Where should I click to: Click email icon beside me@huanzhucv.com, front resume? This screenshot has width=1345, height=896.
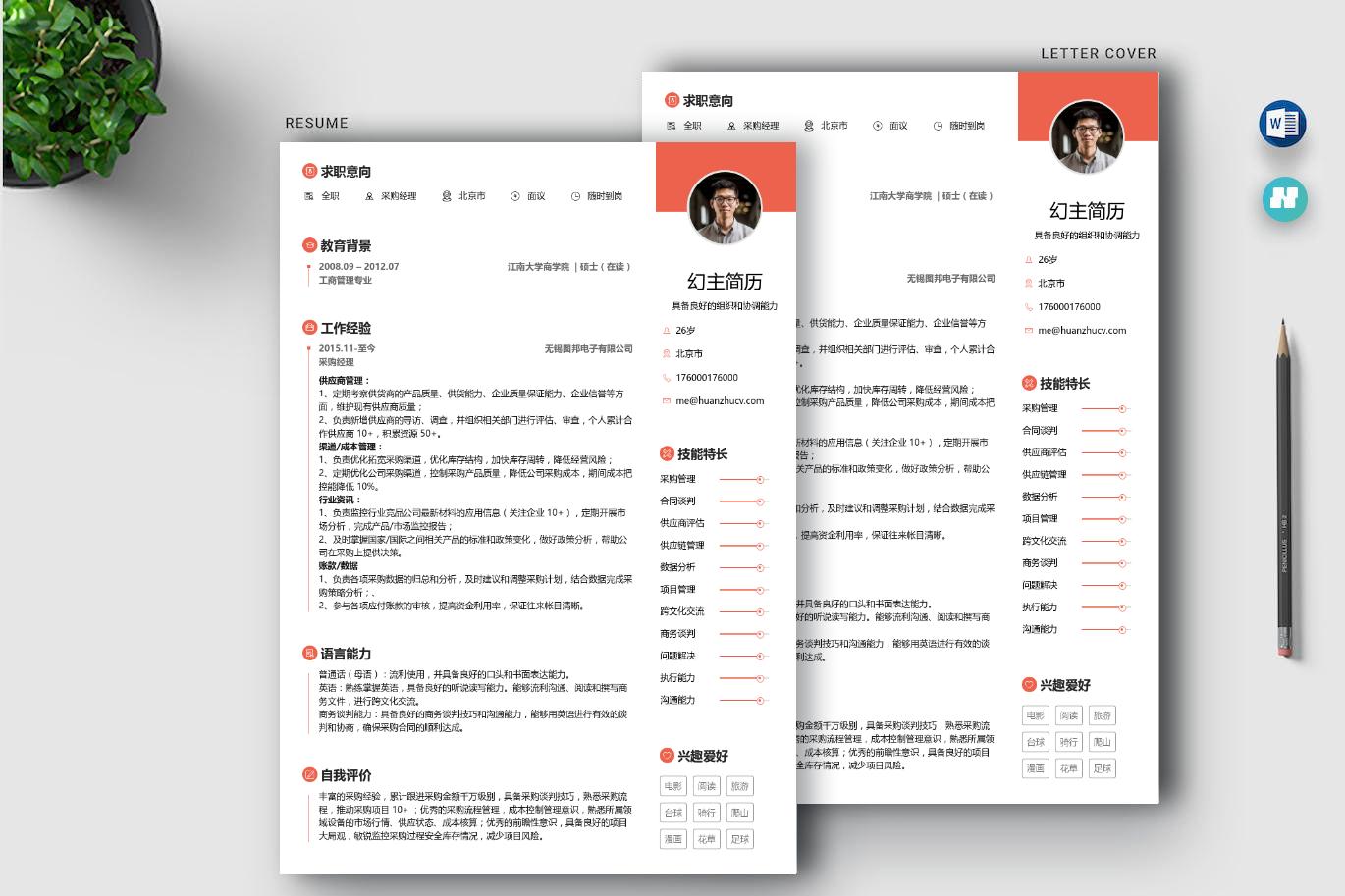666,401
